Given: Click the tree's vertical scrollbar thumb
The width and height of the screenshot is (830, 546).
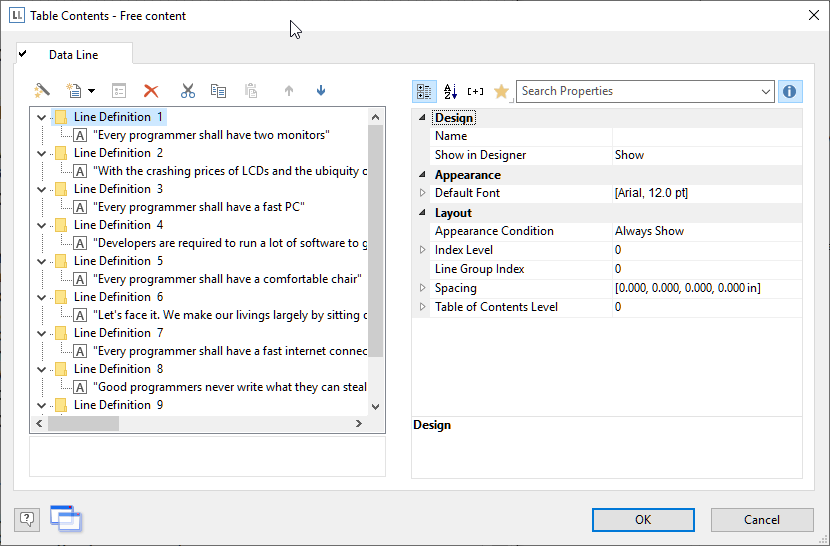Looking at the screenshot, I should 375,241.
